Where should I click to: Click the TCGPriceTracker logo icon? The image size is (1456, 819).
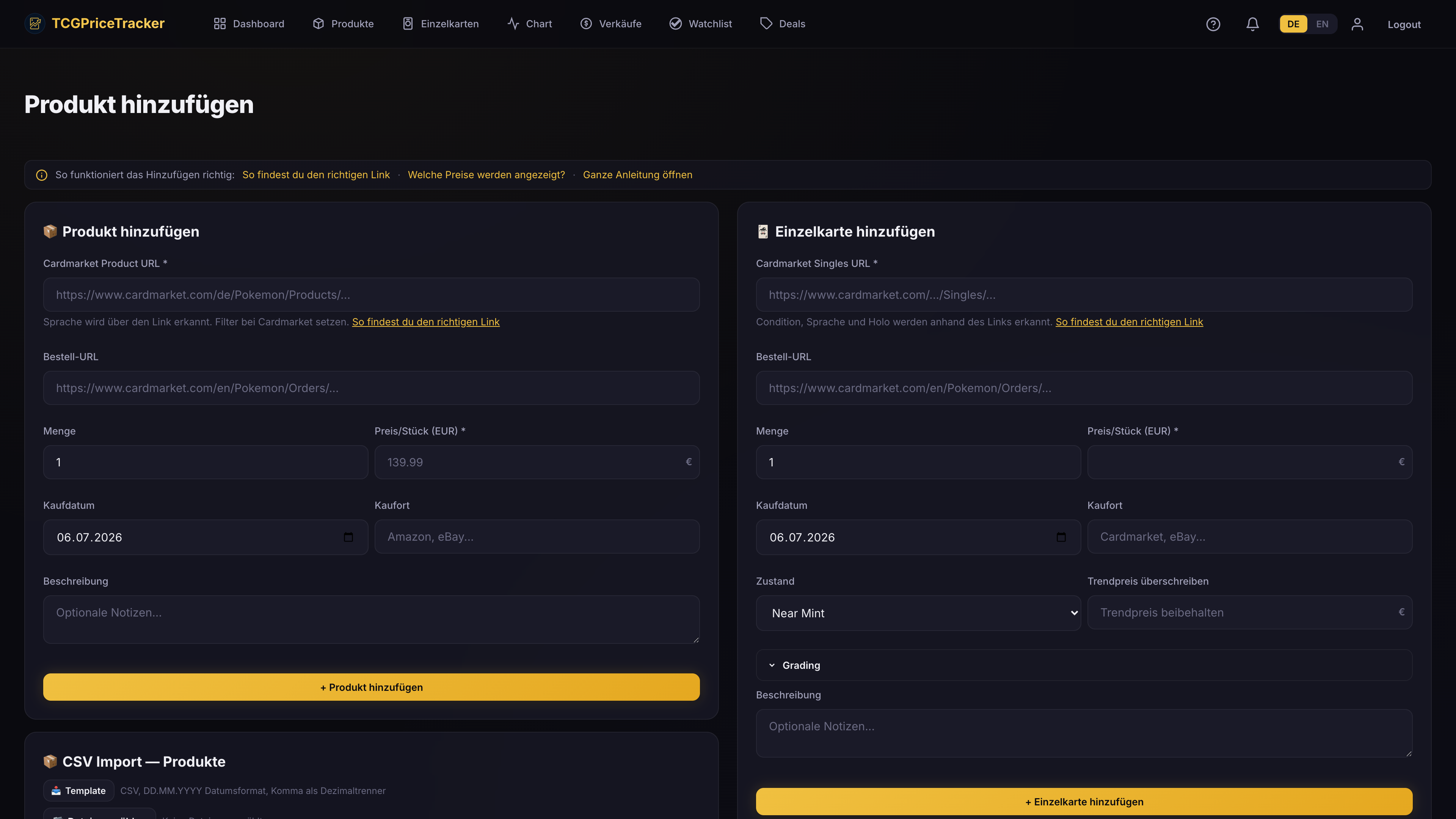[x=35, y=23]
